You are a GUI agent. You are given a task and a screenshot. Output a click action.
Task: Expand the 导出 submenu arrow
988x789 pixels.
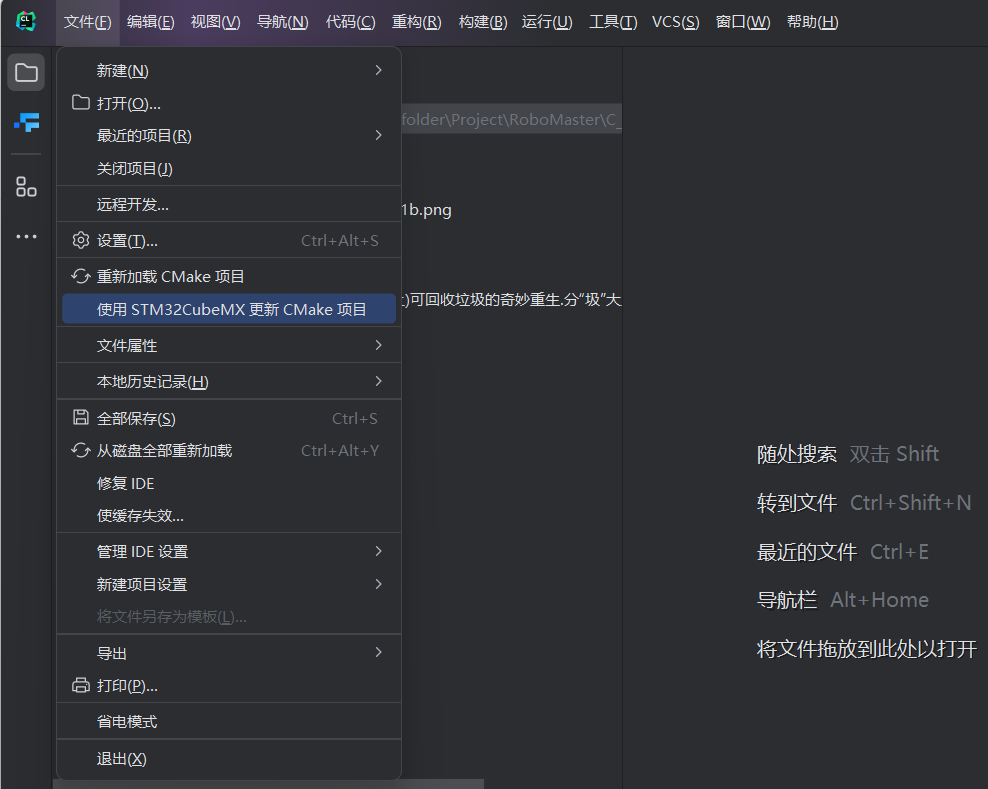pyautogui.click(x=378, y=652)
